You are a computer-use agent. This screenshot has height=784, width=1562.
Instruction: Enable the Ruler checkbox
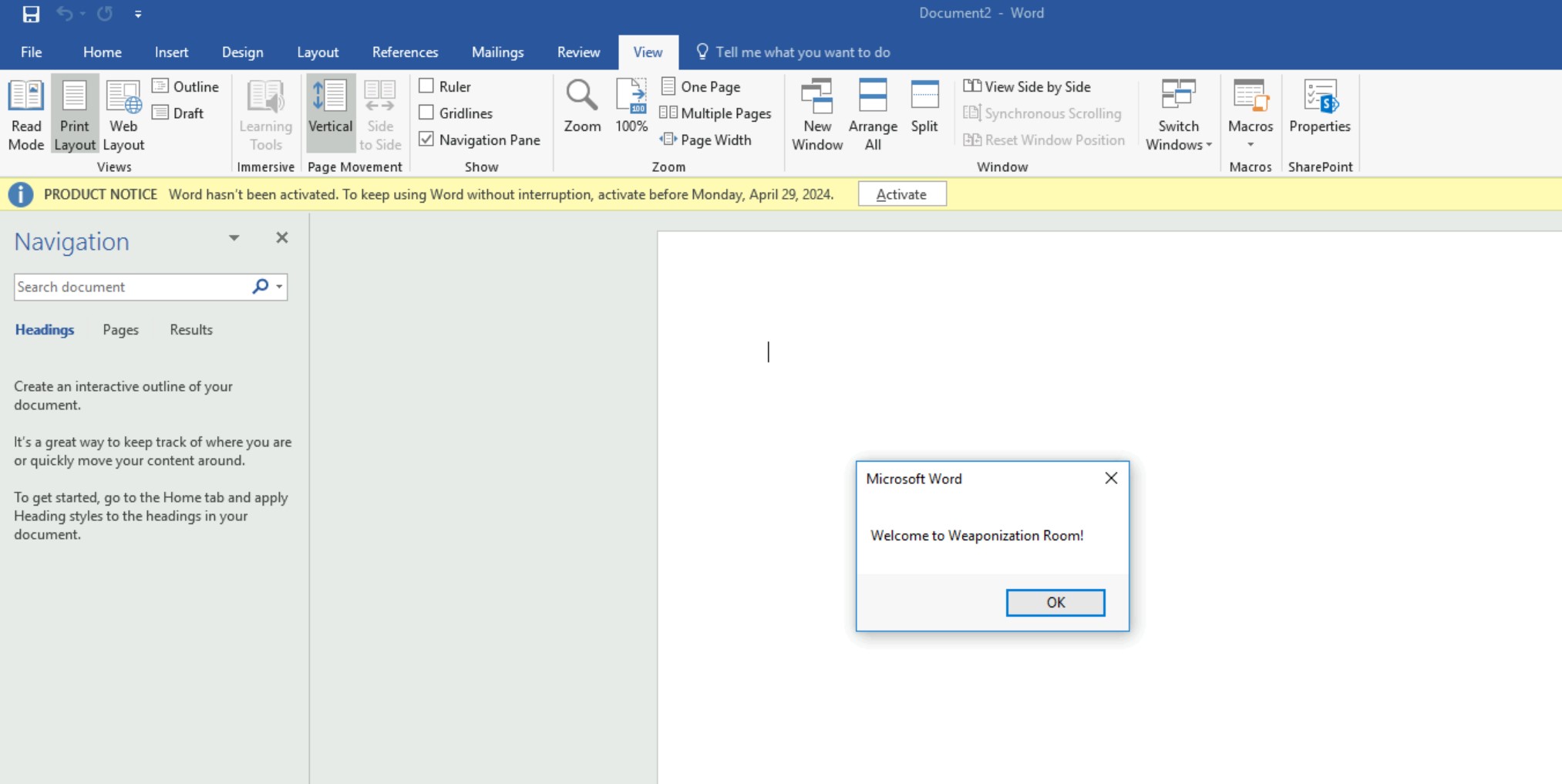(426, 86)
